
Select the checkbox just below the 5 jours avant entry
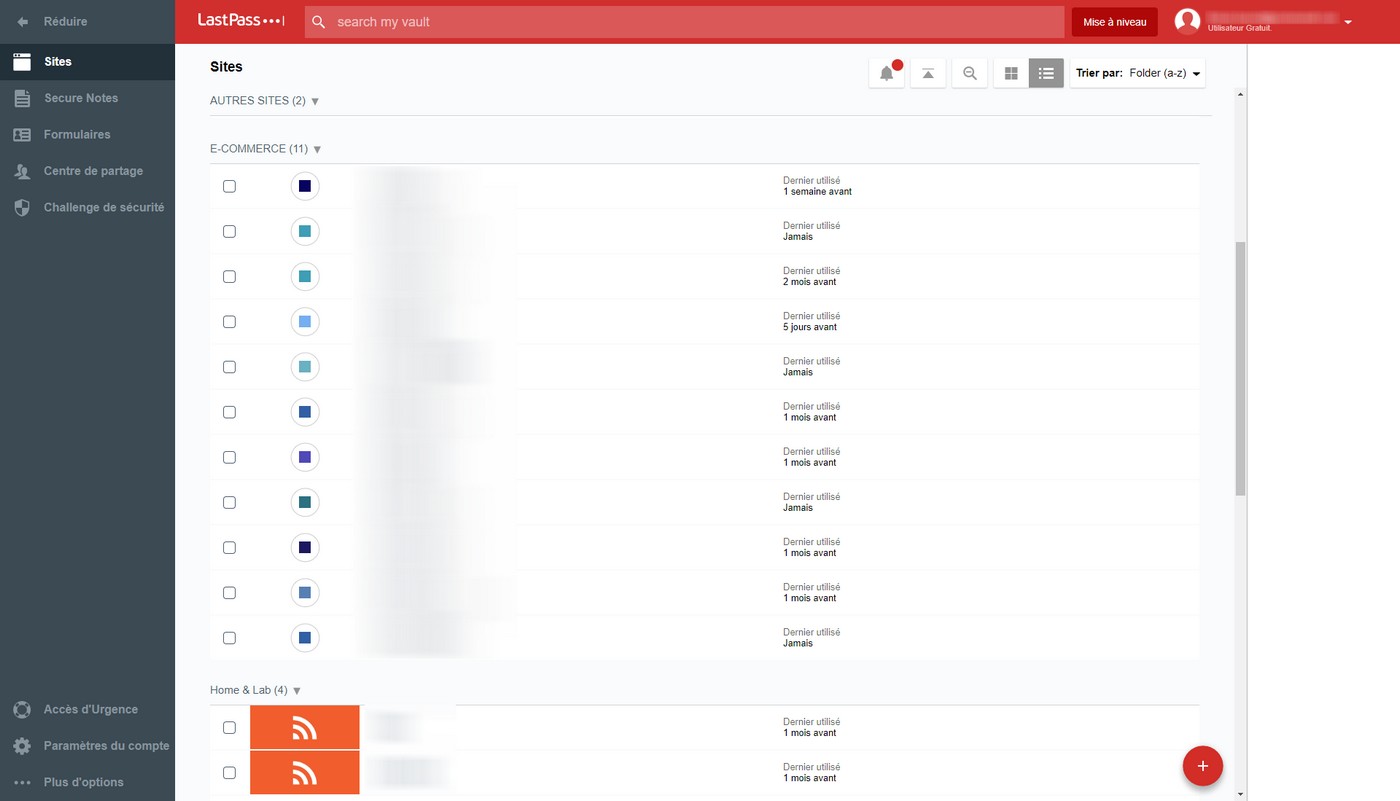[x=229, y=367]
